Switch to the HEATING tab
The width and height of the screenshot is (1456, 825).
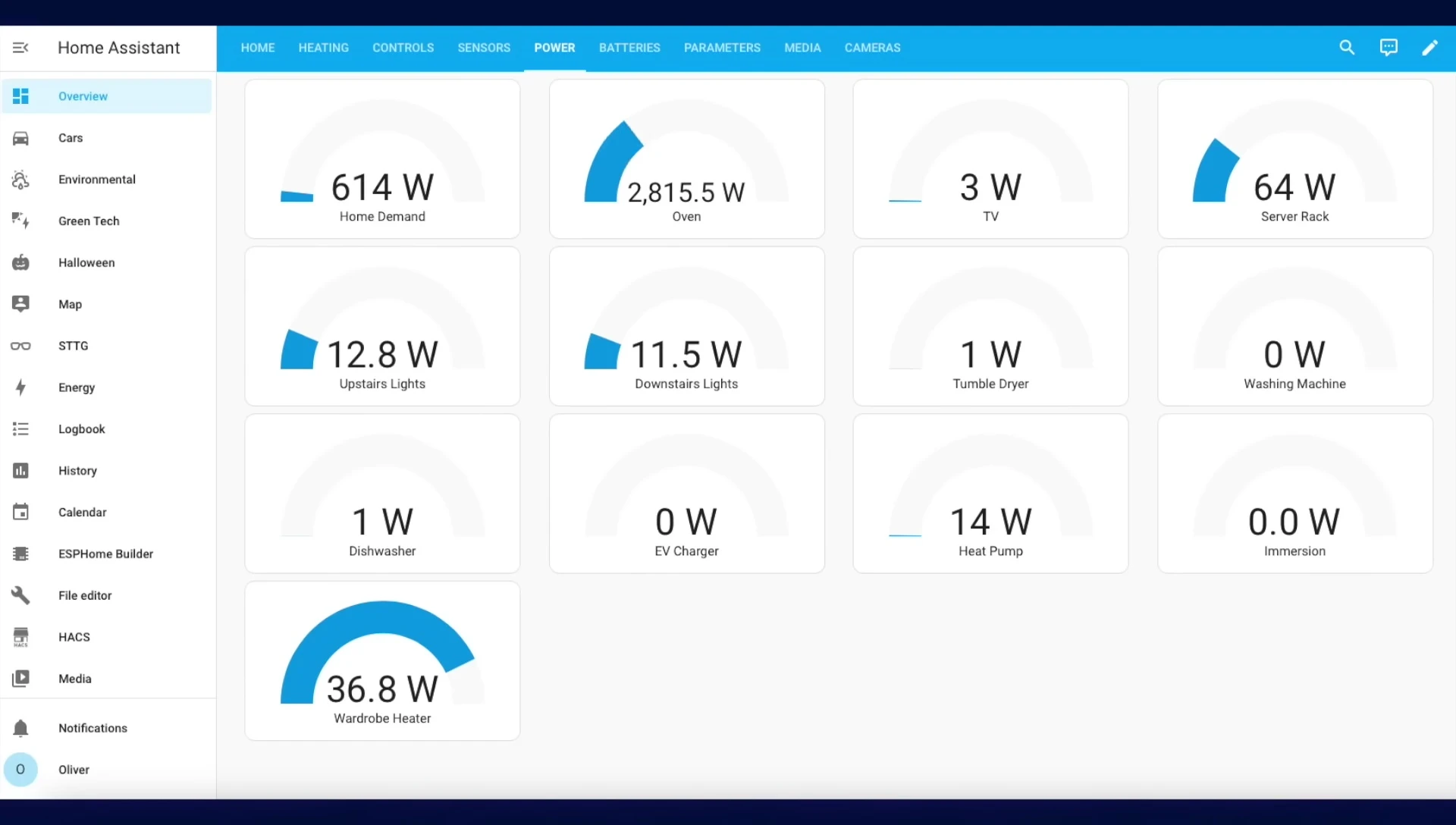(324, 48)
